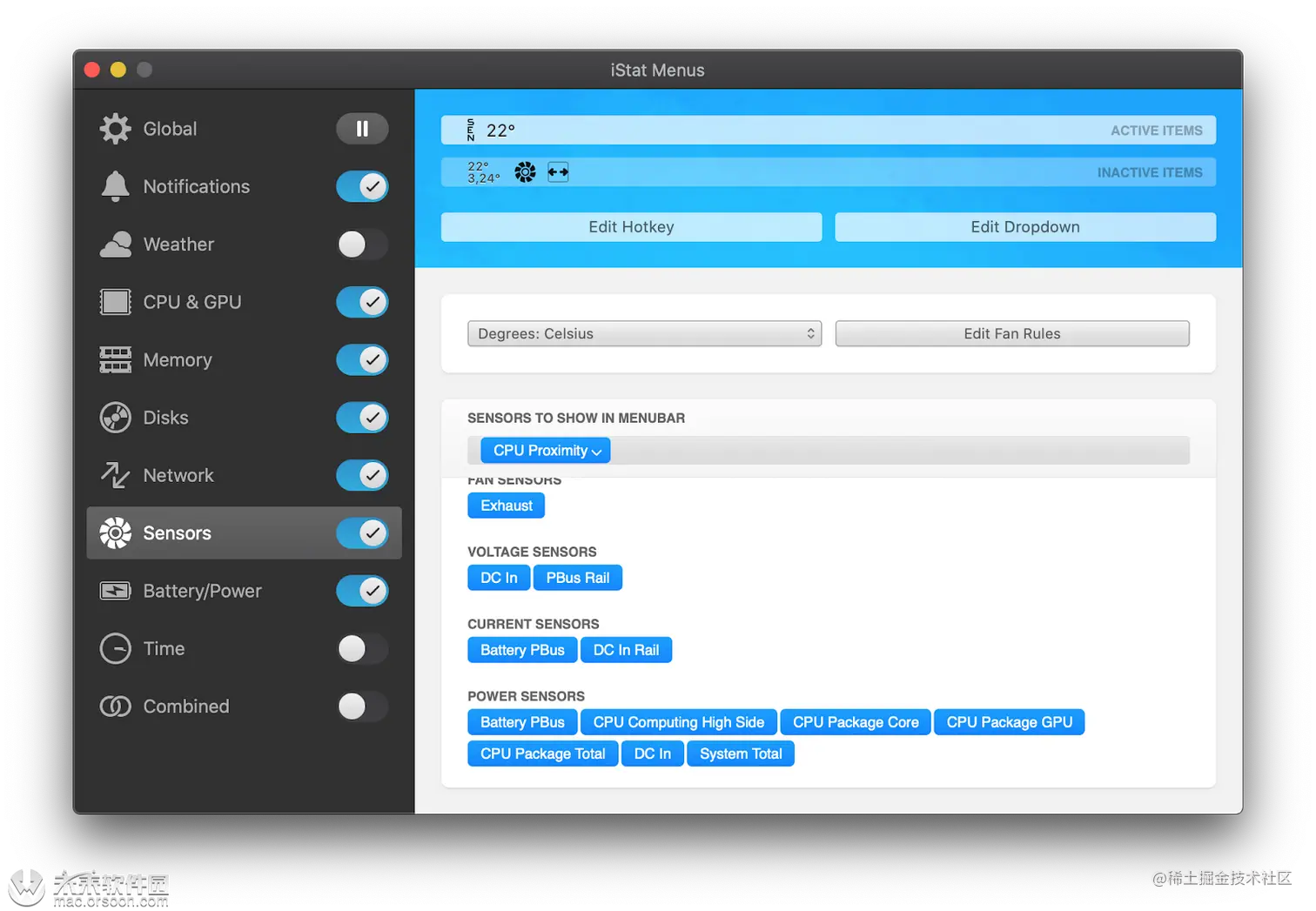Click the Battery/Power icon

click(115, 591)
